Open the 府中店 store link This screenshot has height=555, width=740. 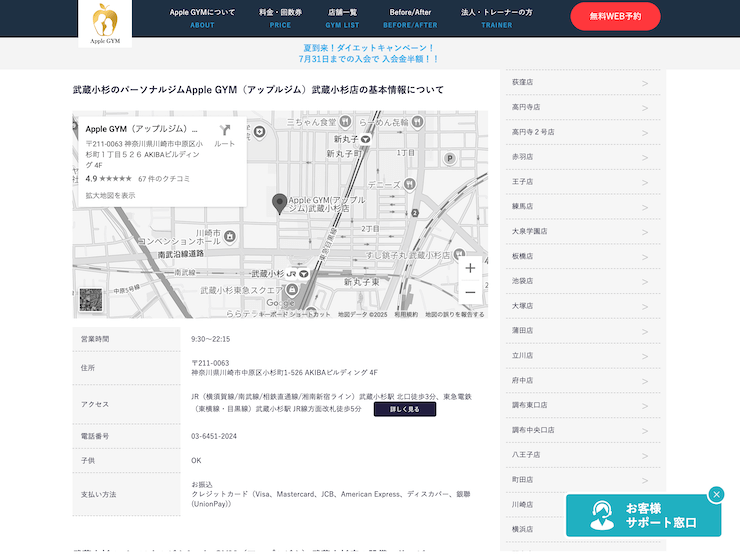coord(583,380)
